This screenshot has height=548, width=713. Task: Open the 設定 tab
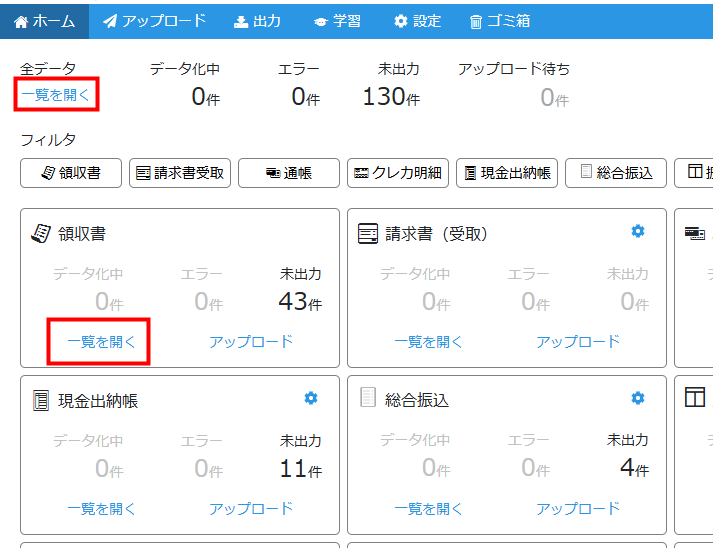click(417, 21)
